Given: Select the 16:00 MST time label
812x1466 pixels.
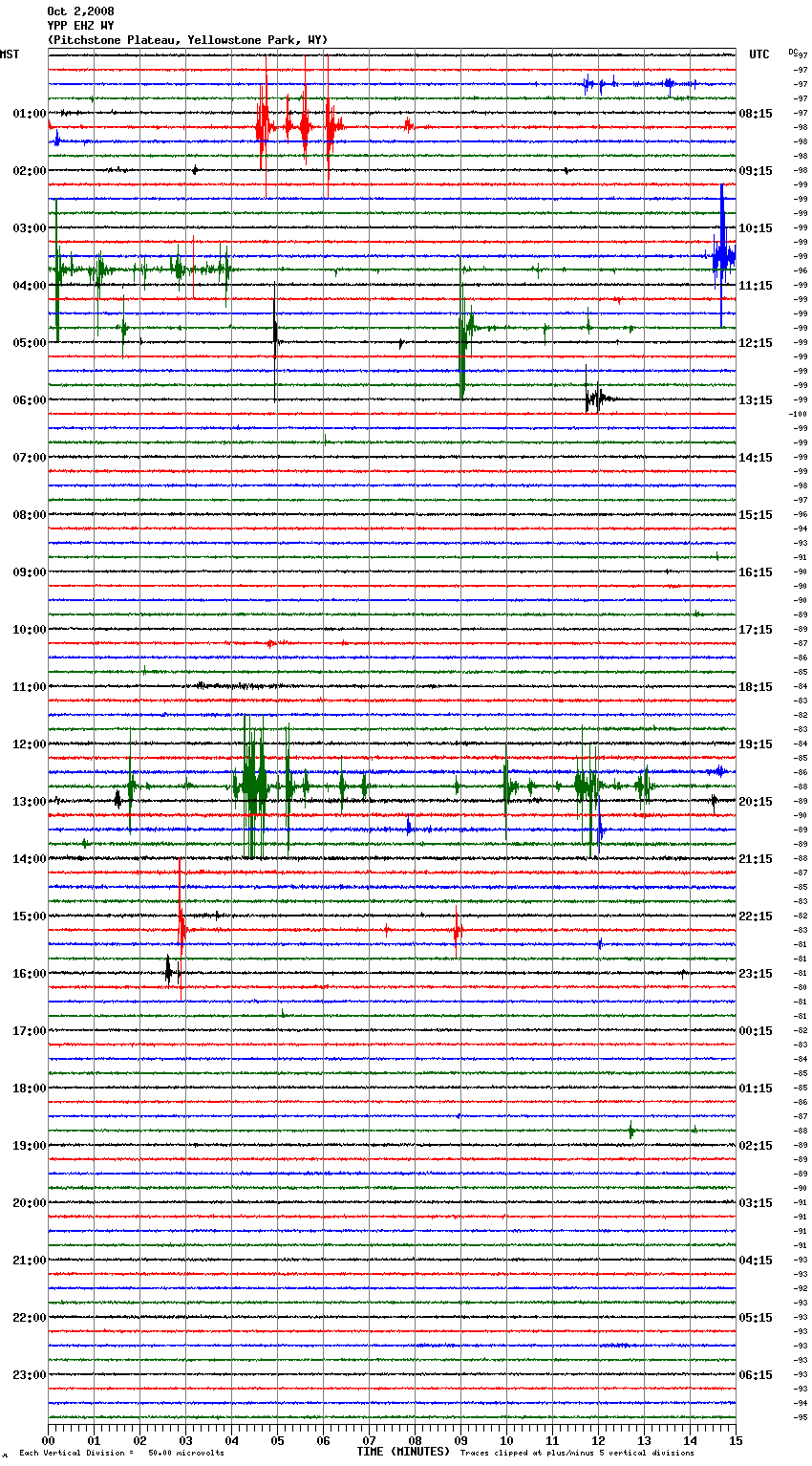Looking at the screenshot, I should (x=30, y=973).
